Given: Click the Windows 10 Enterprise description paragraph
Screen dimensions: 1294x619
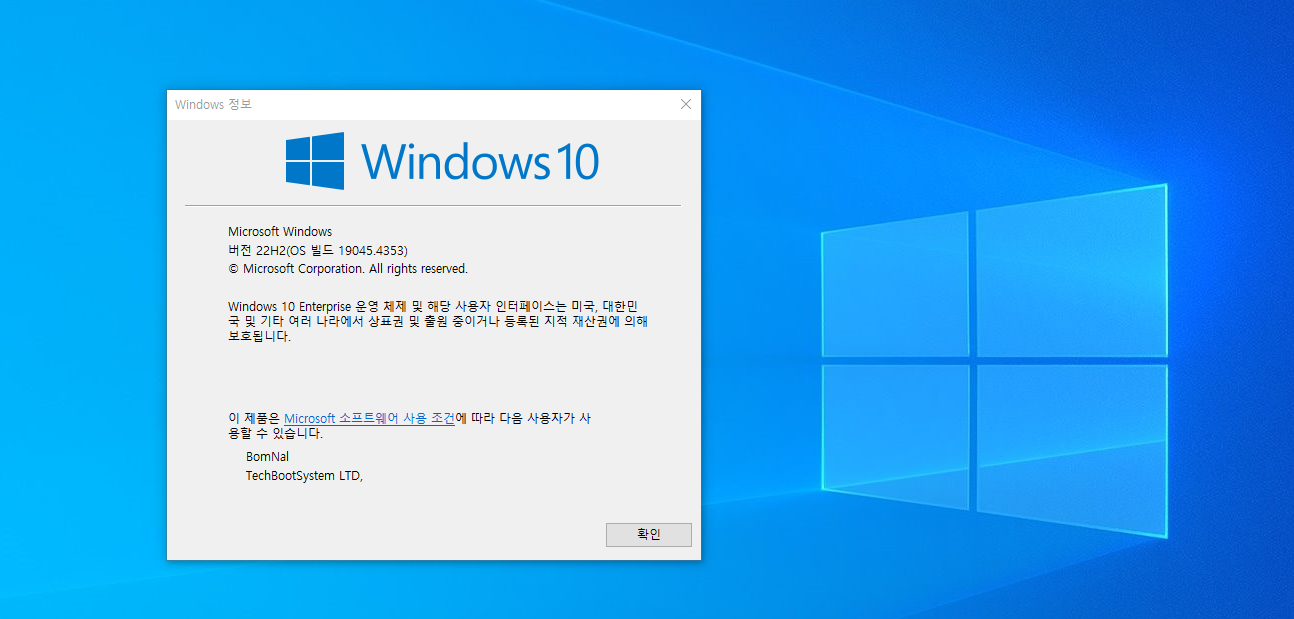Looking at the screenshot, I should [x=439, y=321].
